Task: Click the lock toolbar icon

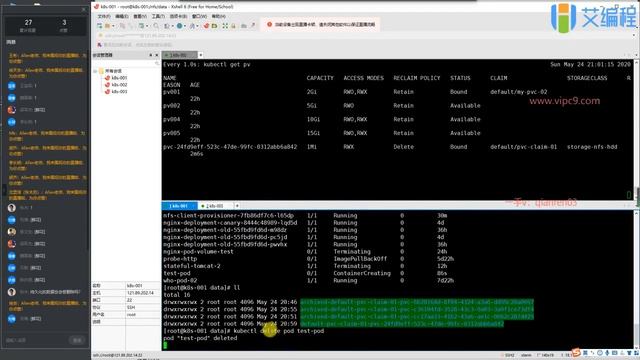Action: (x=233, y=26)
